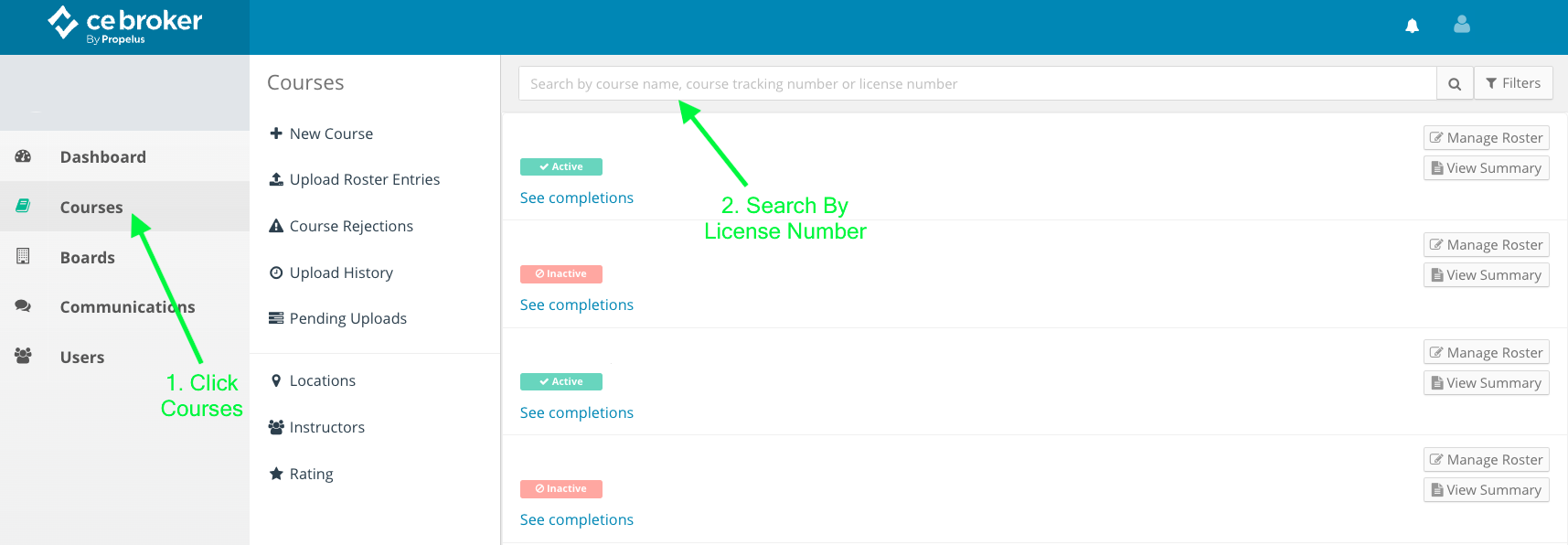Open New Course from the Courses menu
Screen dimensions: 1568x545
tap(331, 134)
